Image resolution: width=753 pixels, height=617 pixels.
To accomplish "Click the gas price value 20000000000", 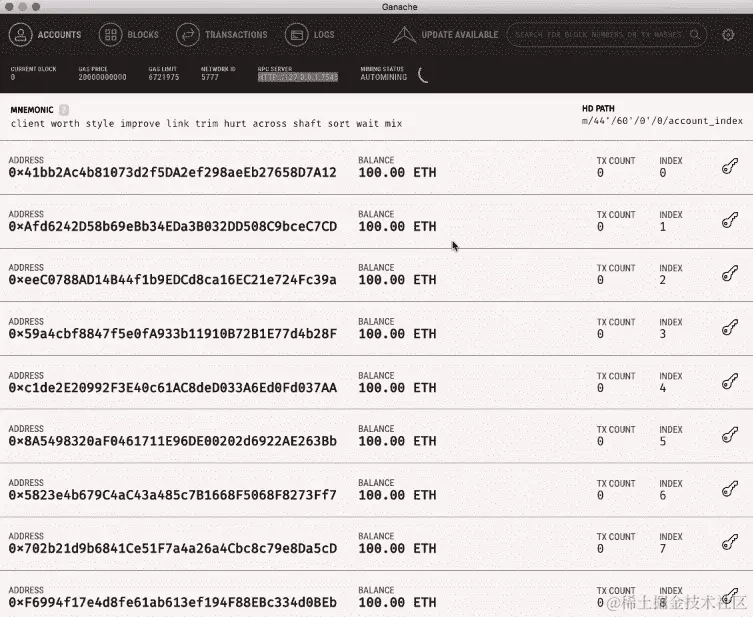I will [x=102, y=77].
